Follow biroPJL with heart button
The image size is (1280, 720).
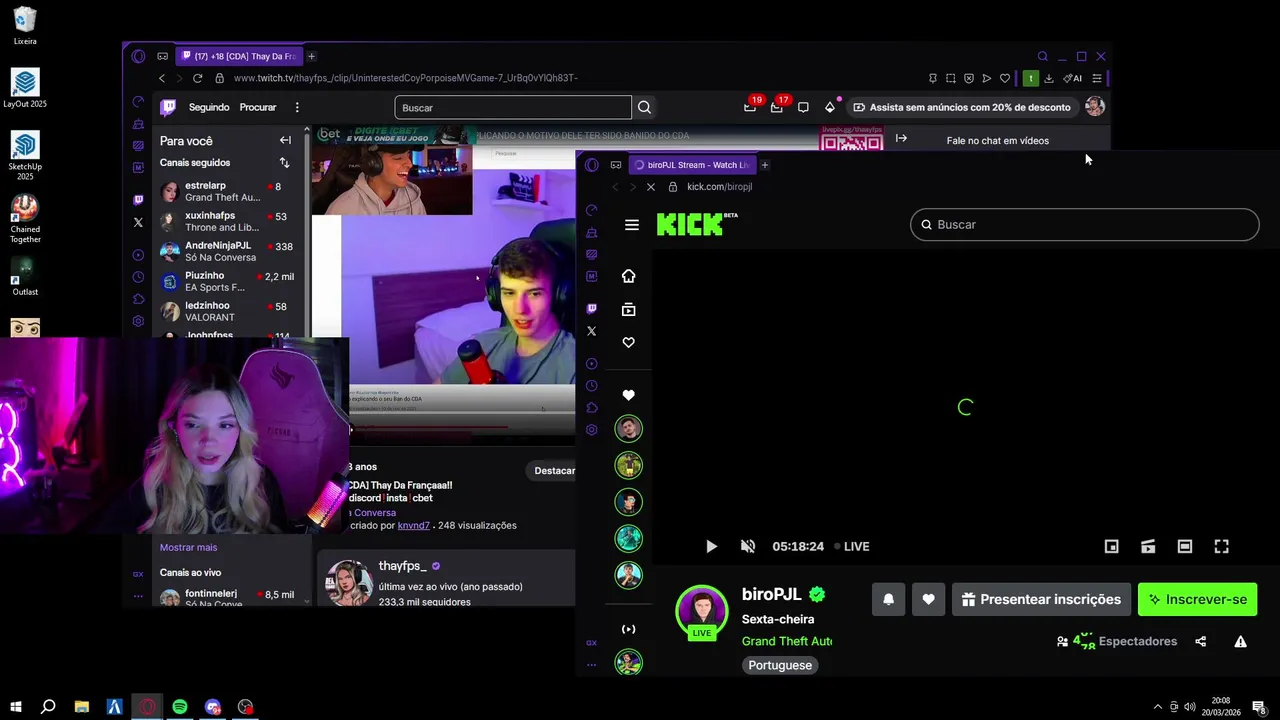coord(928,599)
